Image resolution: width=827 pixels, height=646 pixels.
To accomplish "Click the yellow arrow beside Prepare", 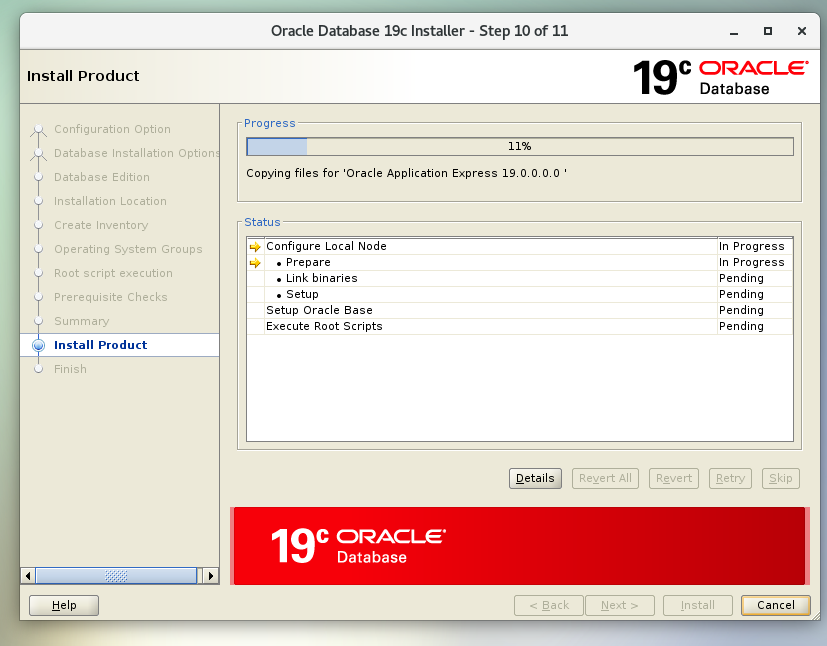I will coord(254,262).
